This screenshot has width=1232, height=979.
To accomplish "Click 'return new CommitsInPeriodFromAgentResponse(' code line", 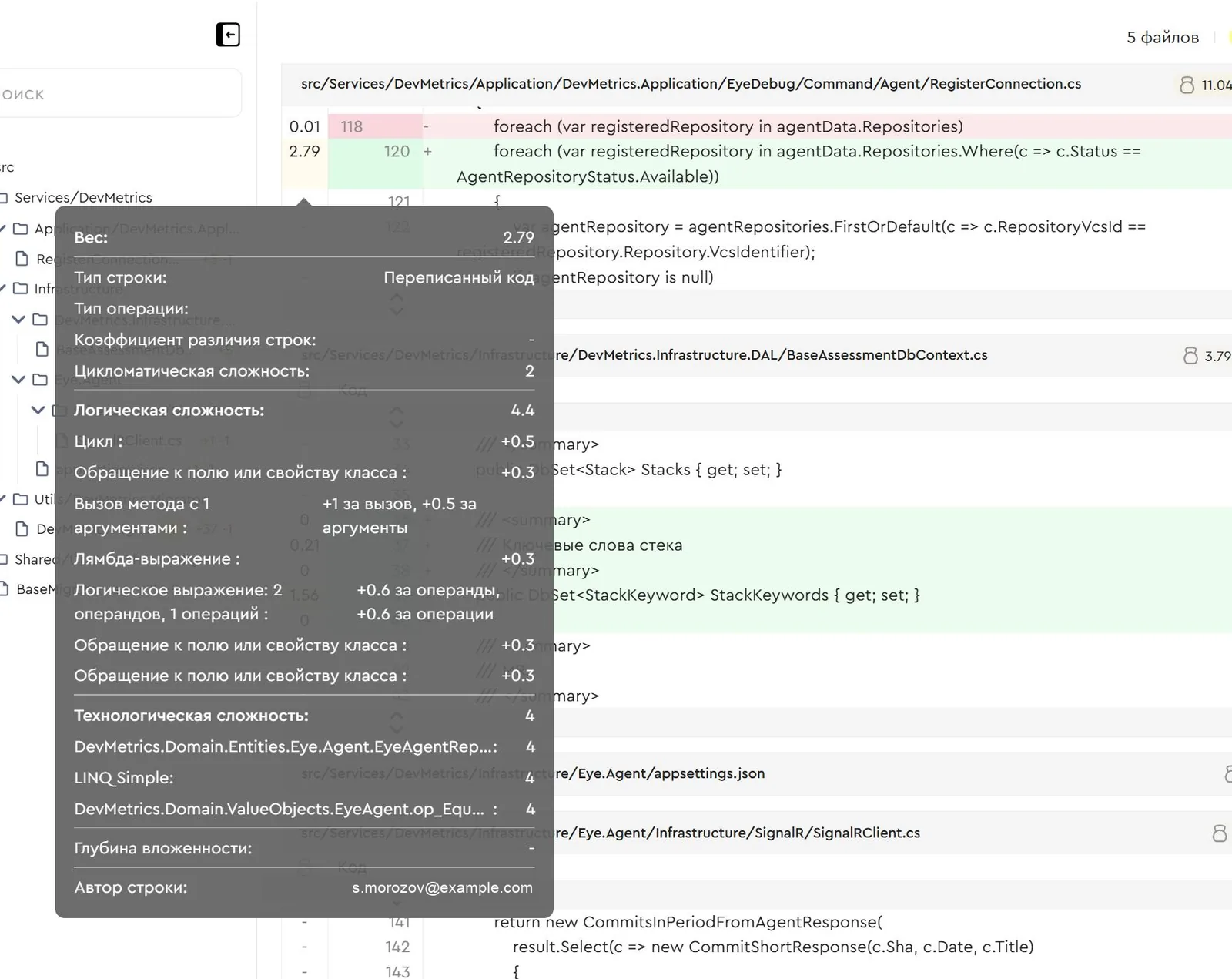I will tap(688, 922).
